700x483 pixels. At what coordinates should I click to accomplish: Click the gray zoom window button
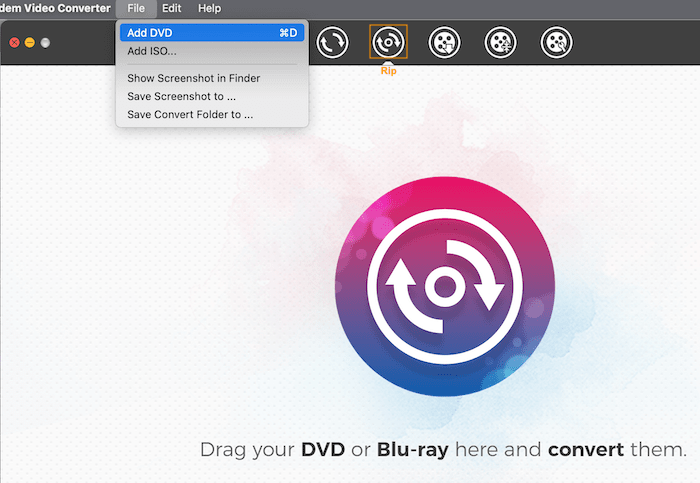[x=45, y=43]
